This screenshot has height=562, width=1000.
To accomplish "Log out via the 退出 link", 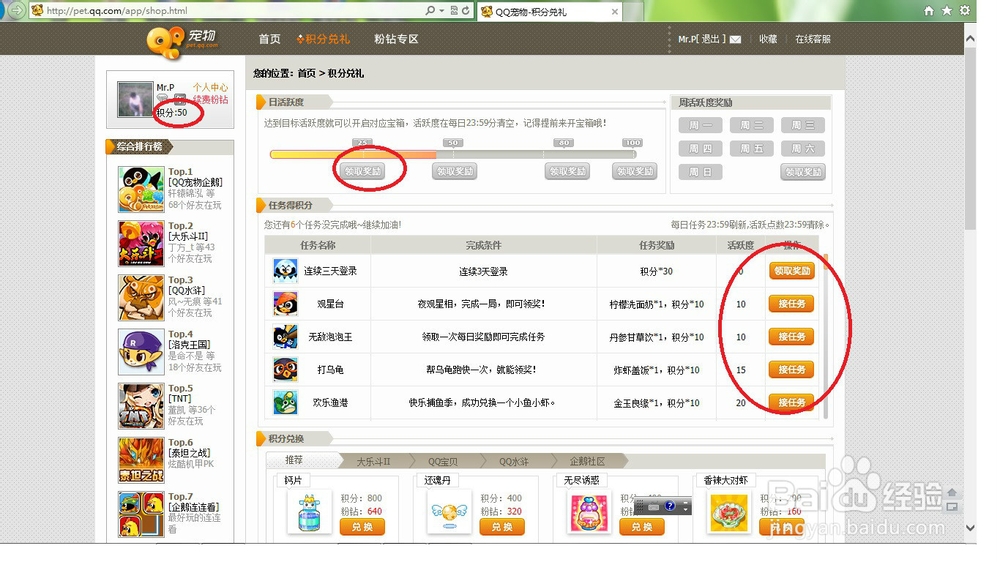I will pos(711,39).
